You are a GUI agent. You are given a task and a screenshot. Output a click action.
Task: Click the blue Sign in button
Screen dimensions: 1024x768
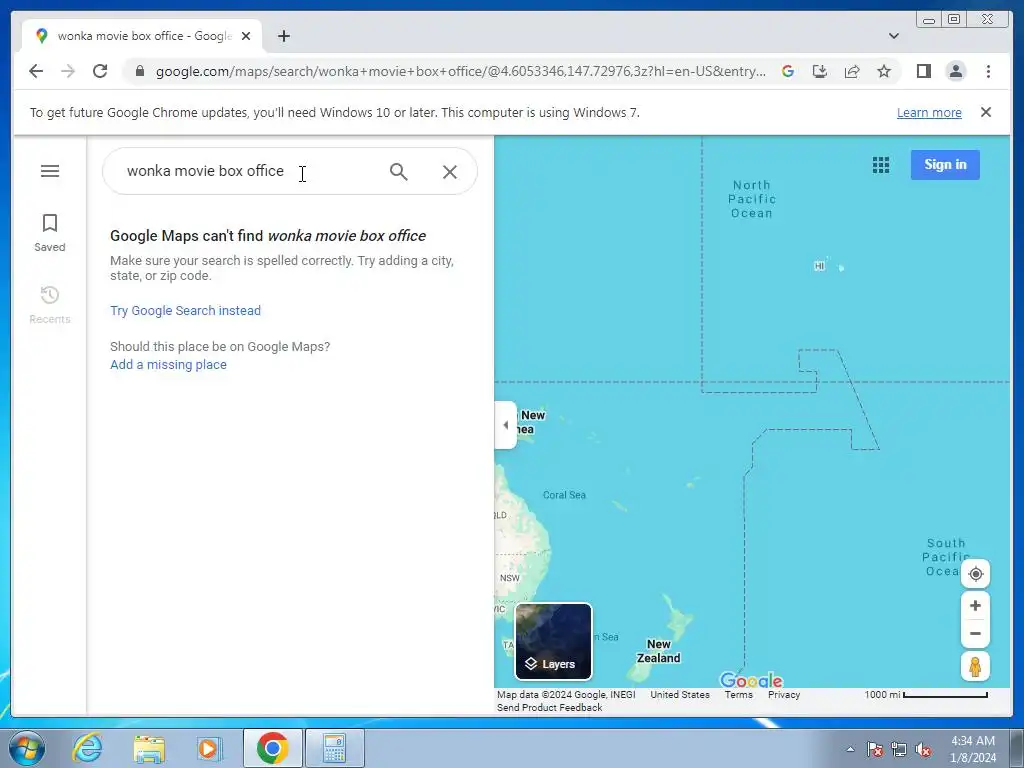(945, 165)
